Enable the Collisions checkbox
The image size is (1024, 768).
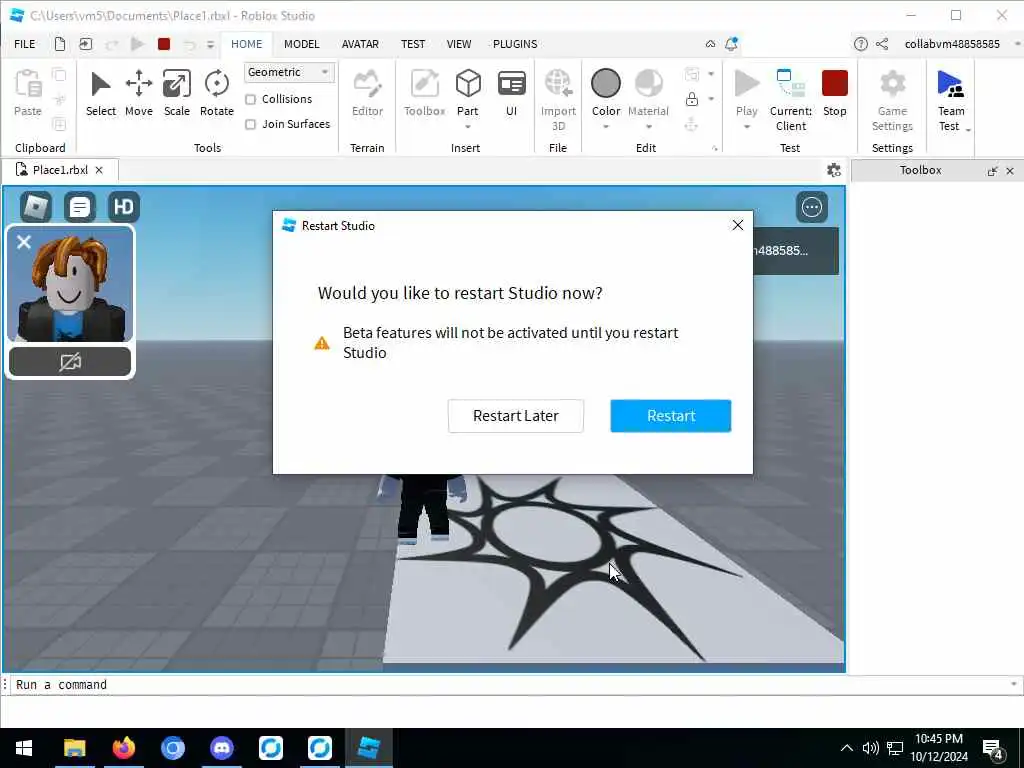coord(250,99)
